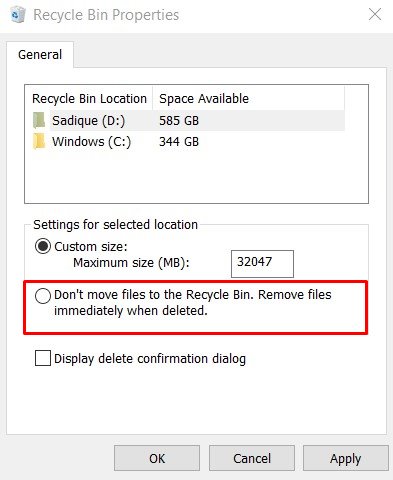Click the 344 GB space value
This screenshot has width=393, height=480.
click(179, 142)
